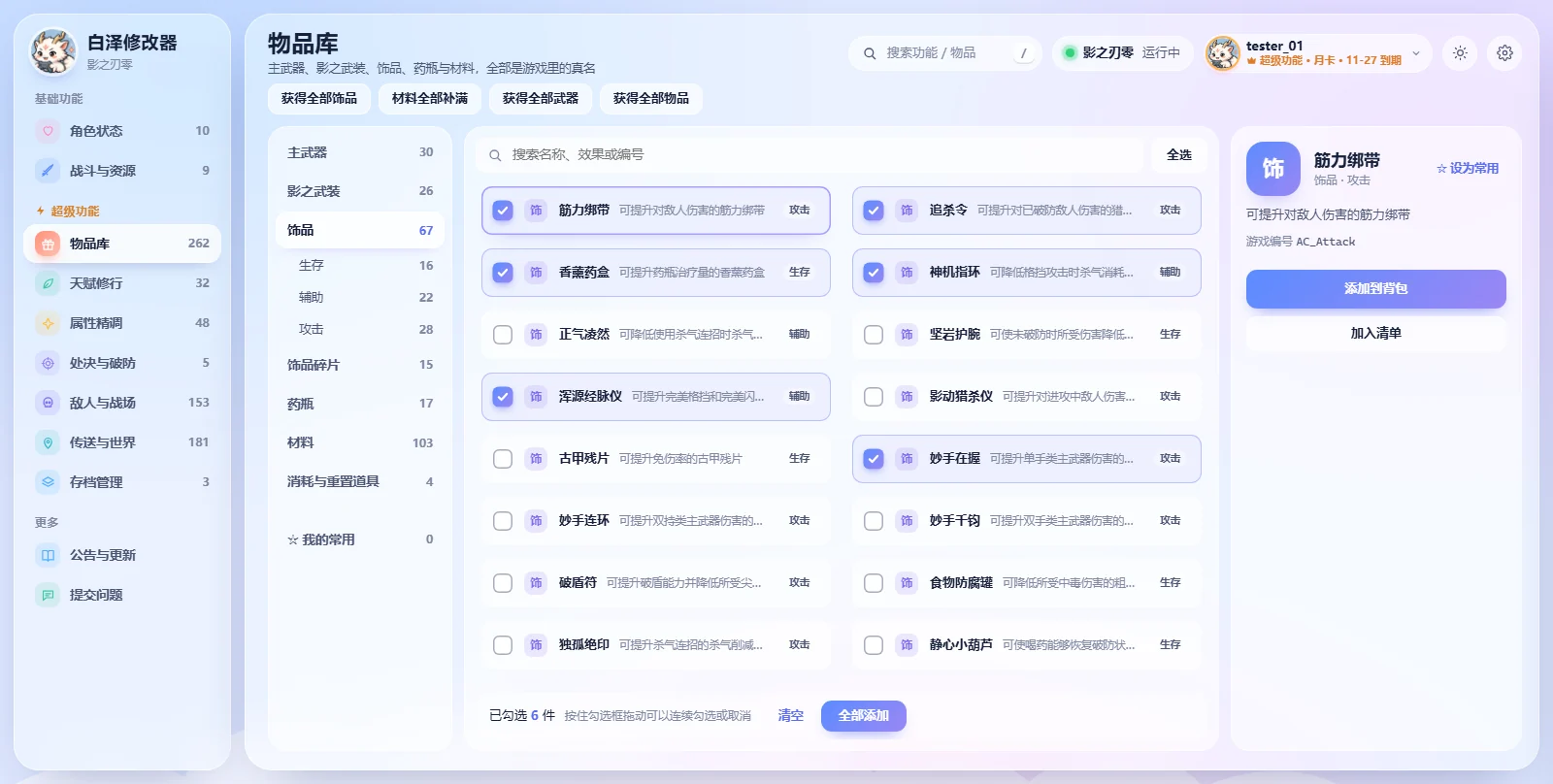Click 设为常用 star link
1553x784 pixels.
coord(1468,169)
